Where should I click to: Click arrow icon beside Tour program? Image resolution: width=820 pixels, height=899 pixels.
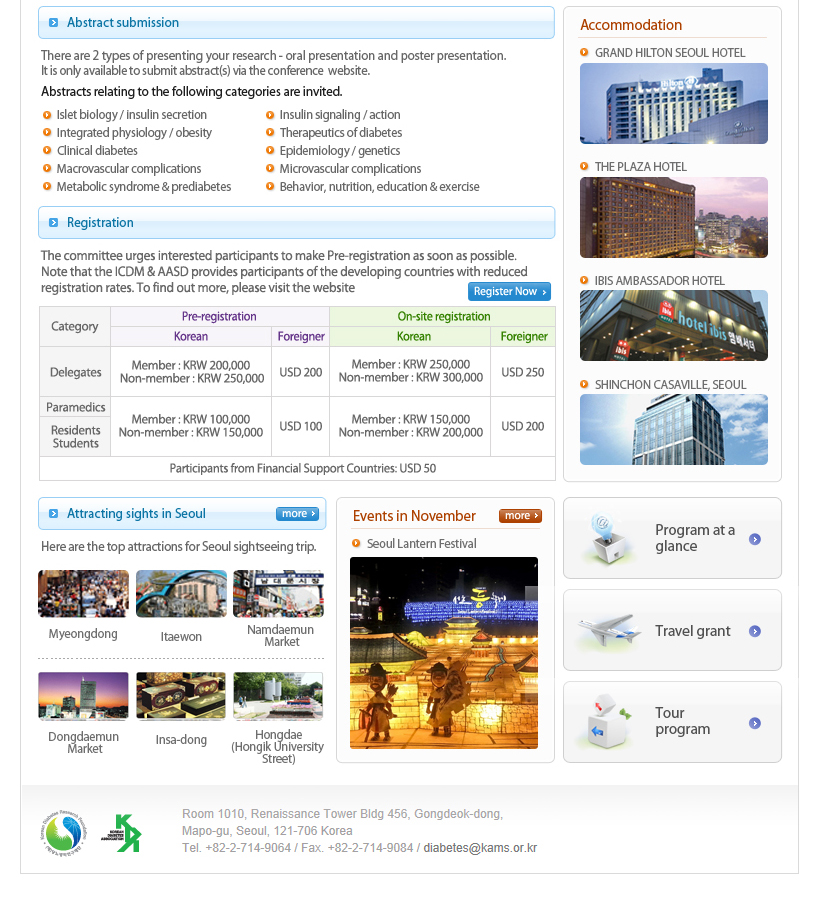(x=755, y=723)
